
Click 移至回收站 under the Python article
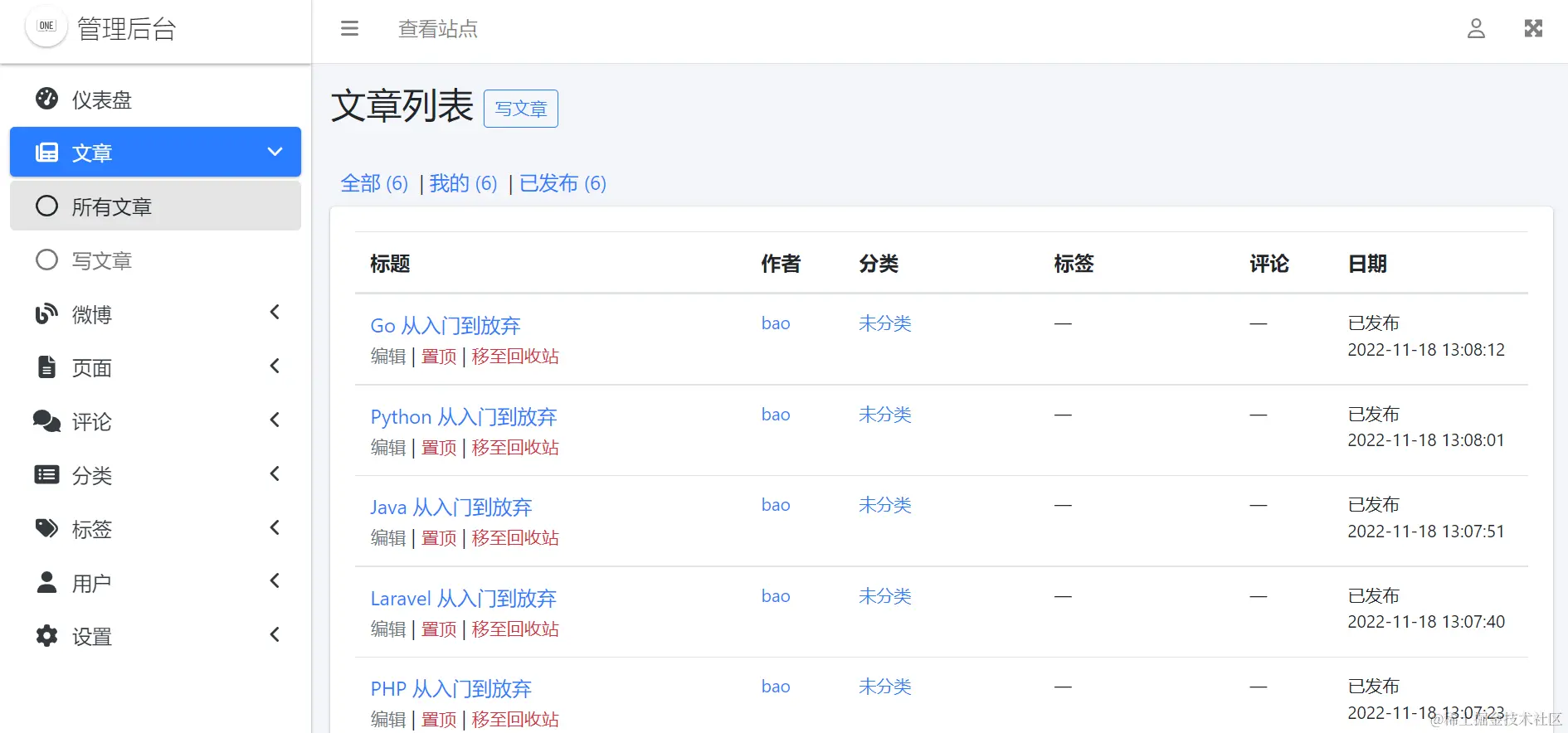click(515, 448)
